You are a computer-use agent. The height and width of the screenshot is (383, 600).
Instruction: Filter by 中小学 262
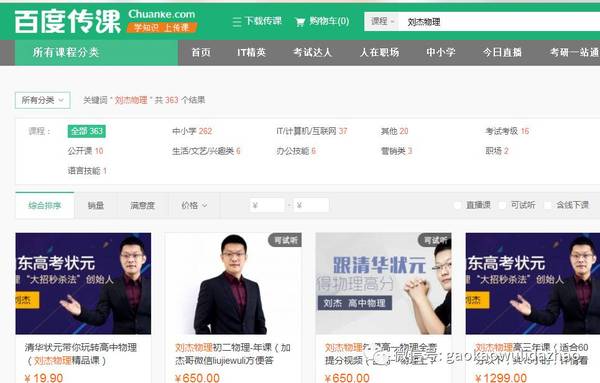tap(192, 131)
